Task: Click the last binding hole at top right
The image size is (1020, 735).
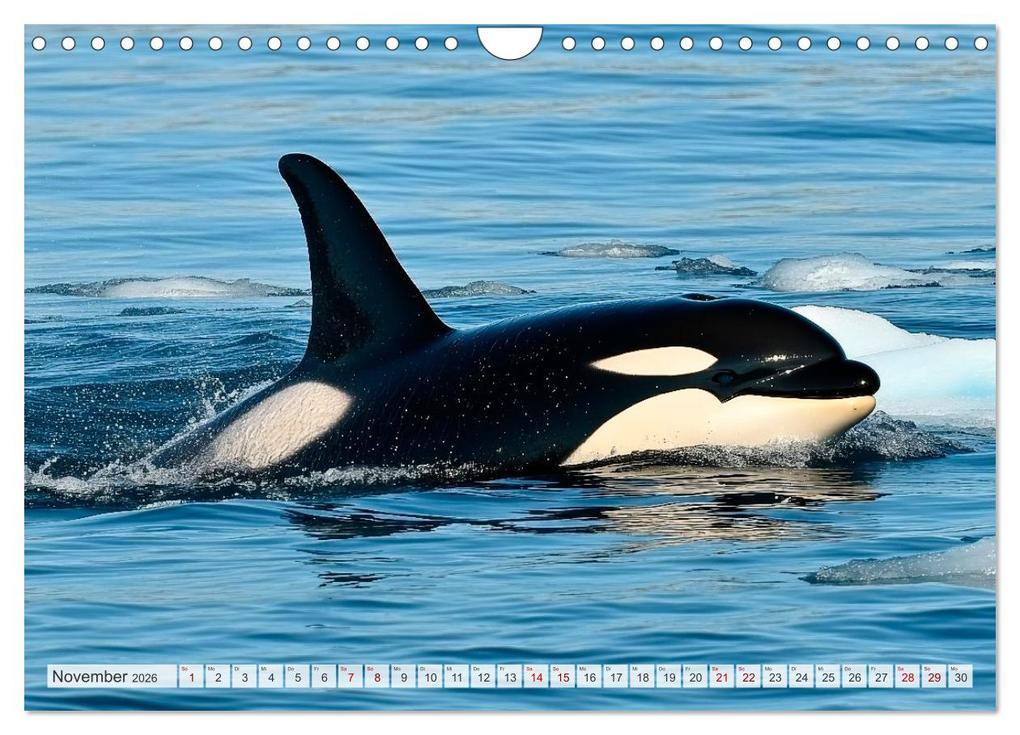Action: click(980, 43)
